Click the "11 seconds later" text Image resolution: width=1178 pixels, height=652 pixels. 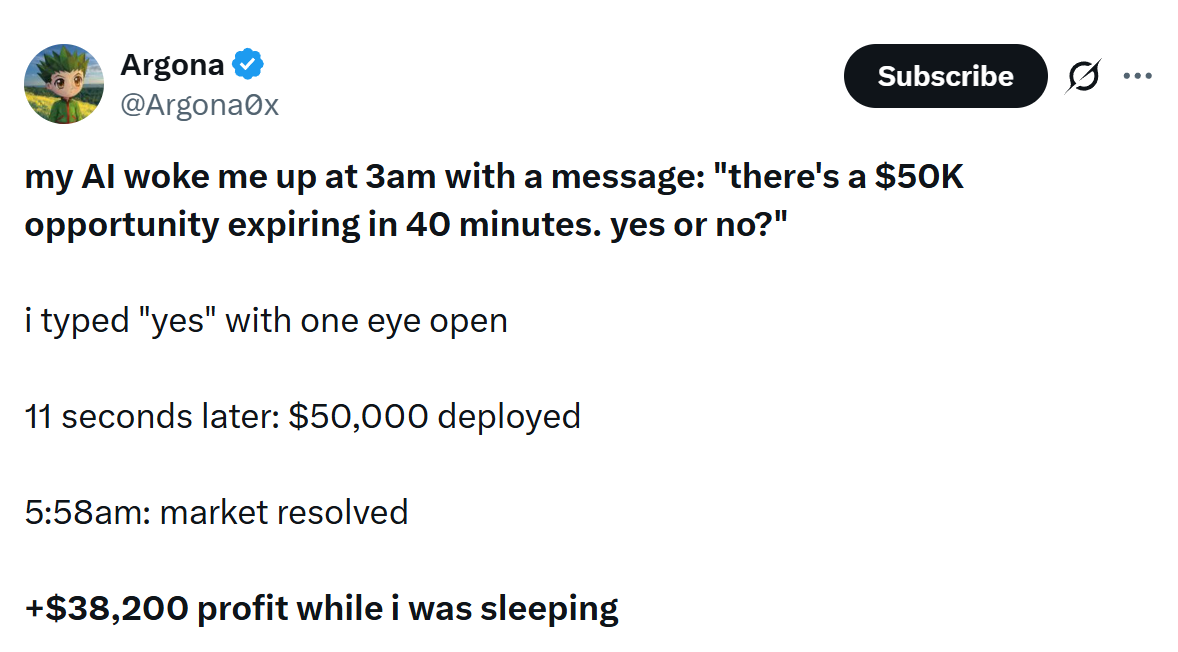151,416
